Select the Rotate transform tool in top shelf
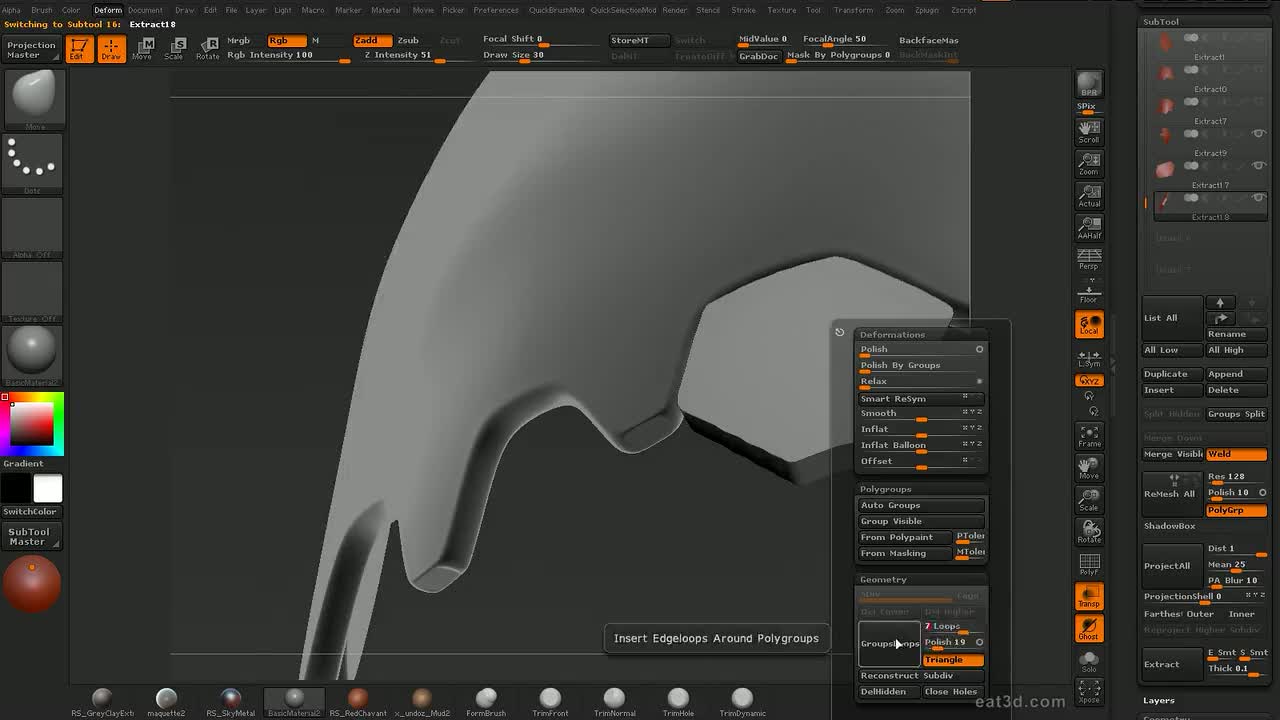Screen dimensions: 1280x720 pyautogui.click(x=207, y=49)
